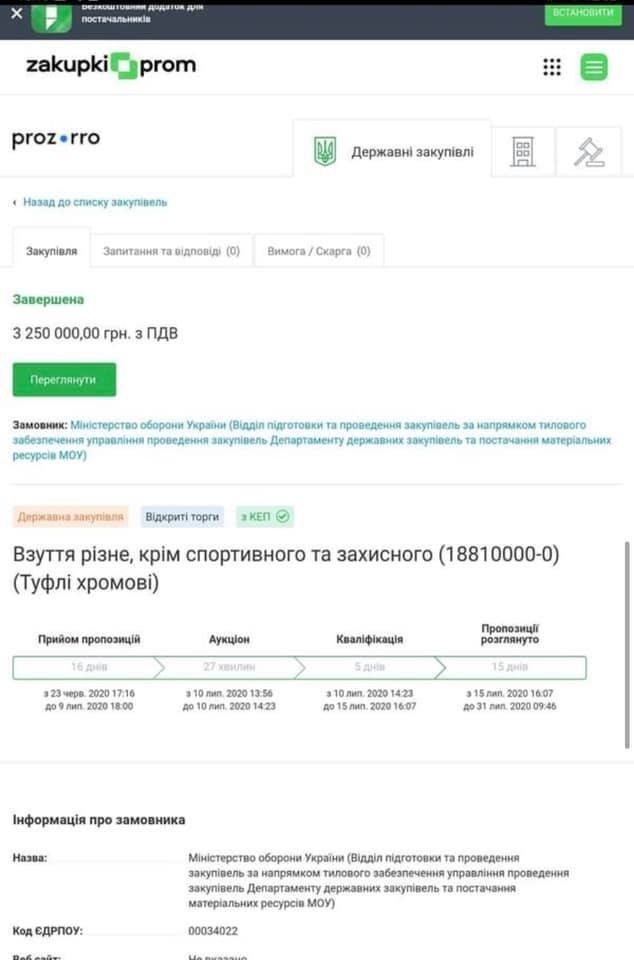Screen dimensions: 634x960
Task: Click the green Переглянути button
Action: (64, 380)
